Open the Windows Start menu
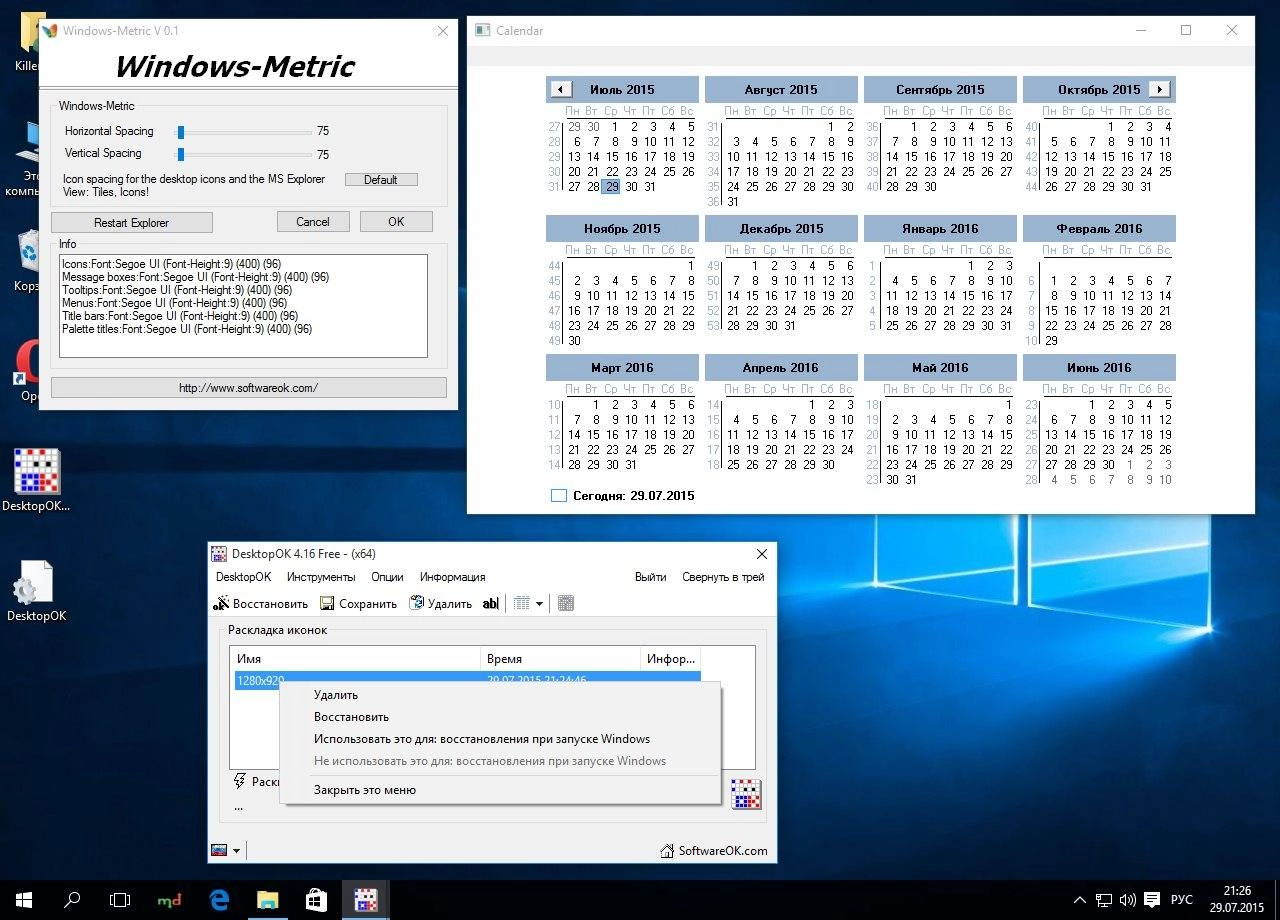 (x=24, y=900)
